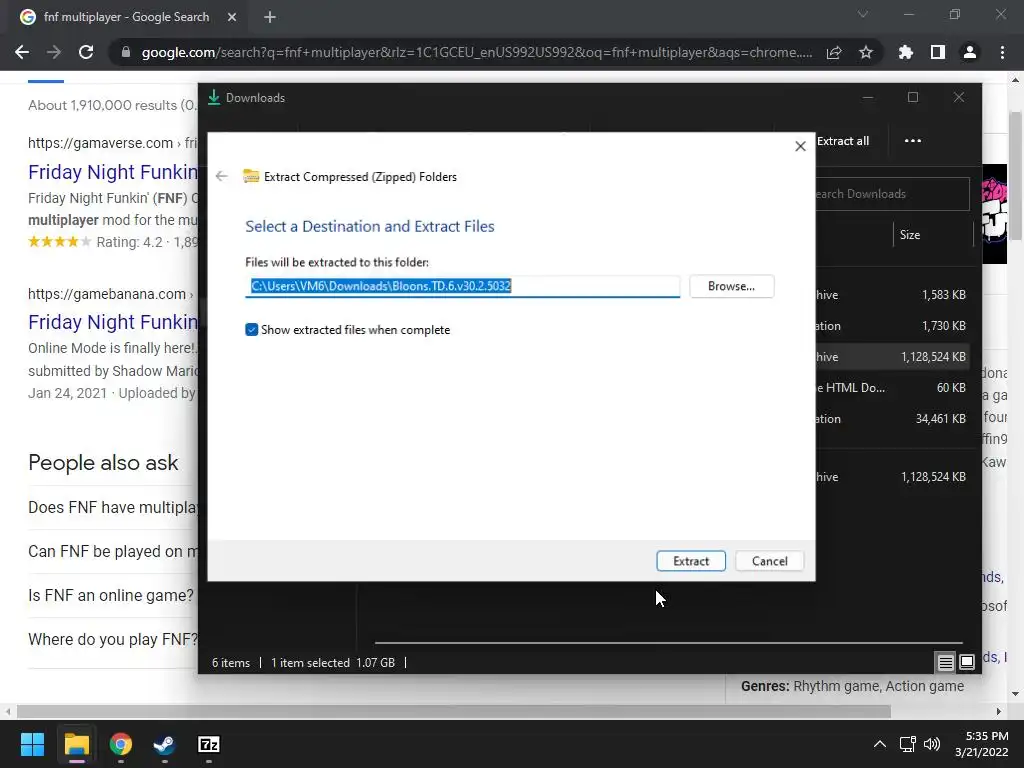The width and height of the screenshot is (1024, 768).
Task: Open a new Chrome tab
Action: point(270,17)
